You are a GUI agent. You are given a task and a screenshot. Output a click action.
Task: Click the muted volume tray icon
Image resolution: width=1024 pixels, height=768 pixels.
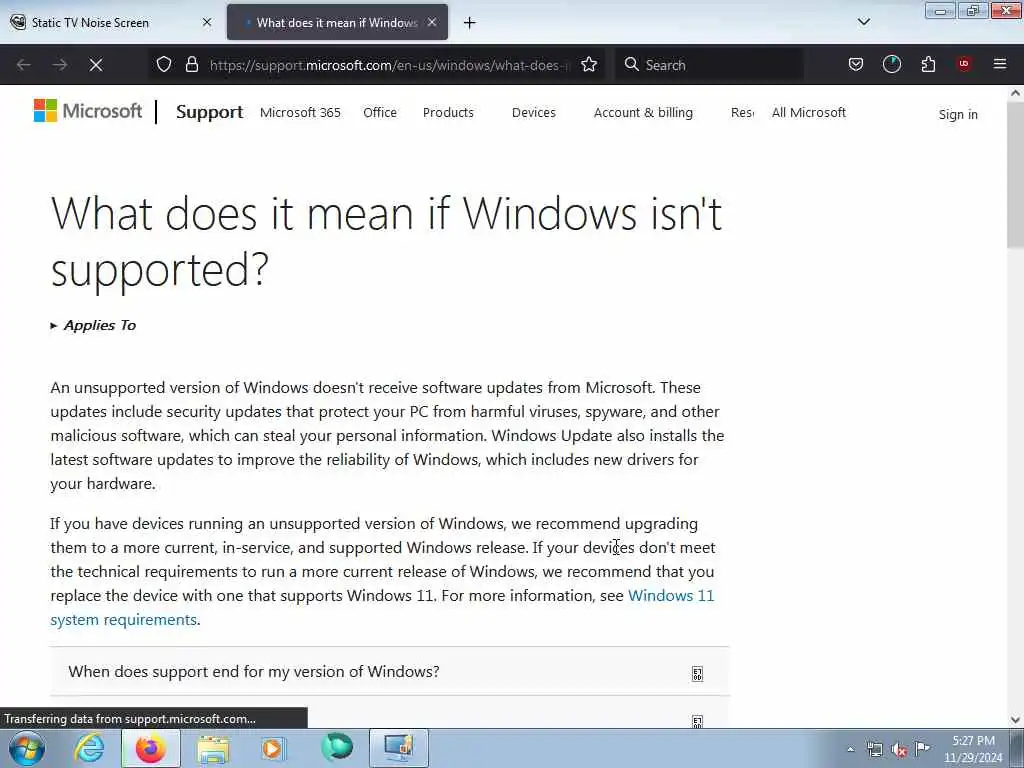[899, 749]
